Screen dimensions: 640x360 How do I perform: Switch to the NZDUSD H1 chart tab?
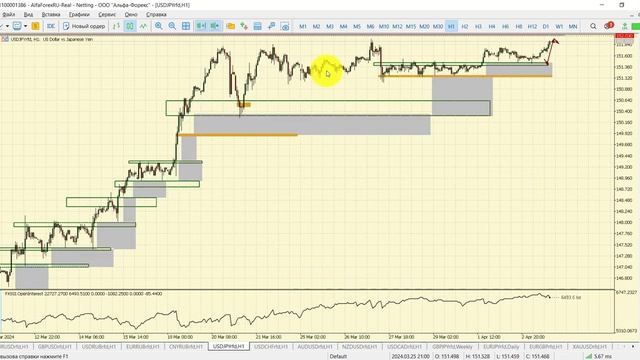(359, 347)
